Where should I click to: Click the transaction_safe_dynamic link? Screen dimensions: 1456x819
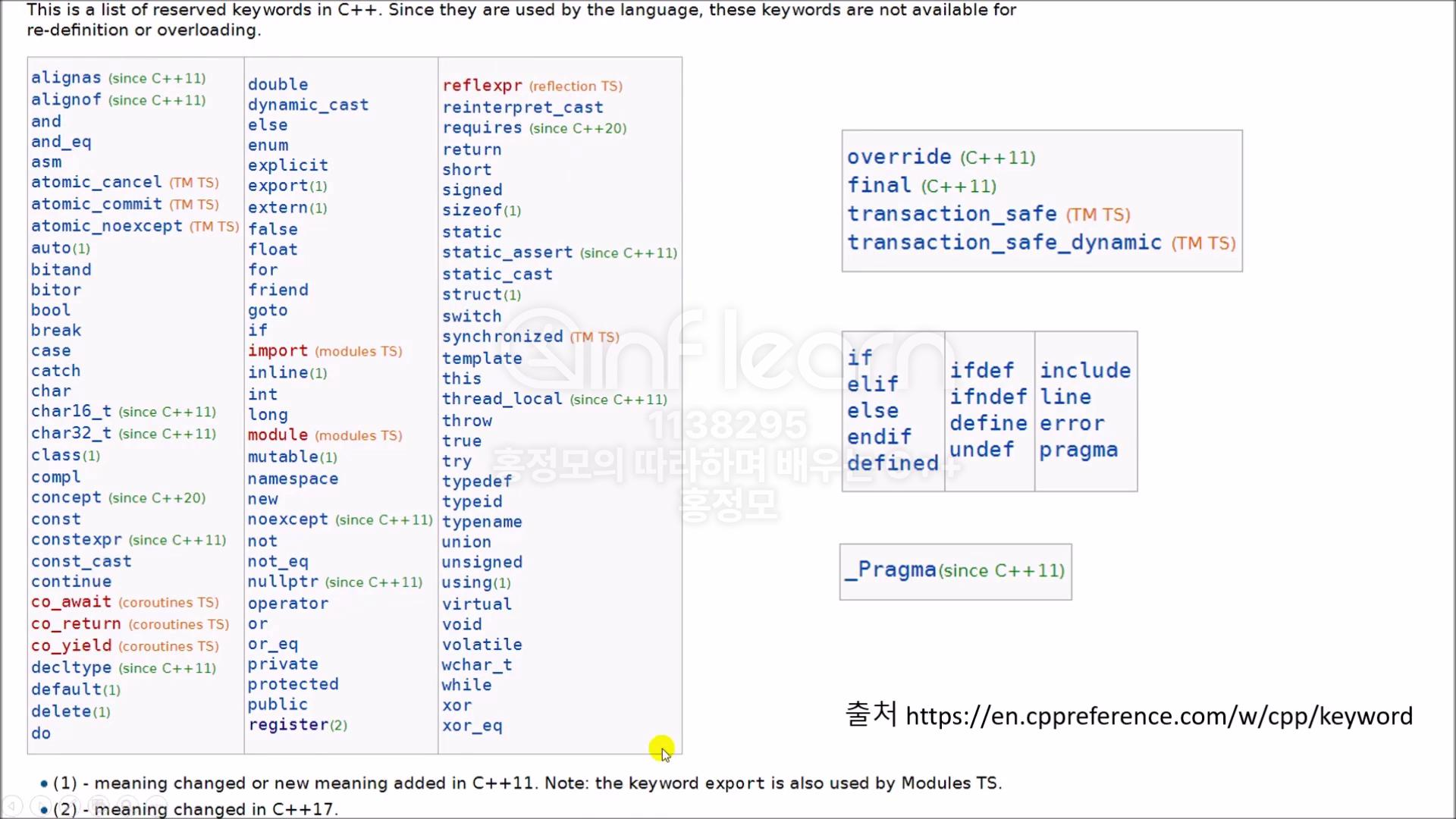point(1004,243)
